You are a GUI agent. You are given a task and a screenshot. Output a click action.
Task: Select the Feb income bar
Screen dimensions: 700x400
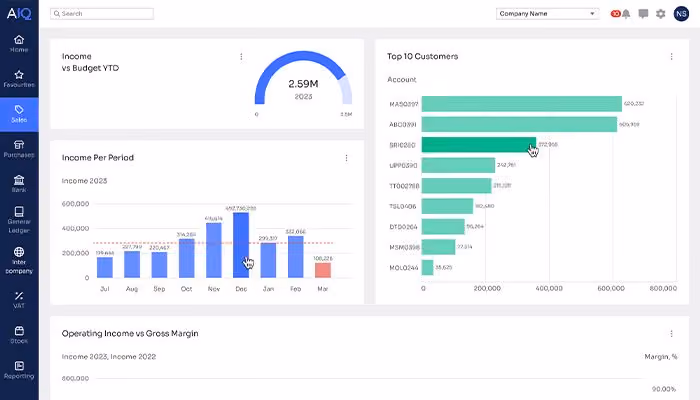(296, 257)
